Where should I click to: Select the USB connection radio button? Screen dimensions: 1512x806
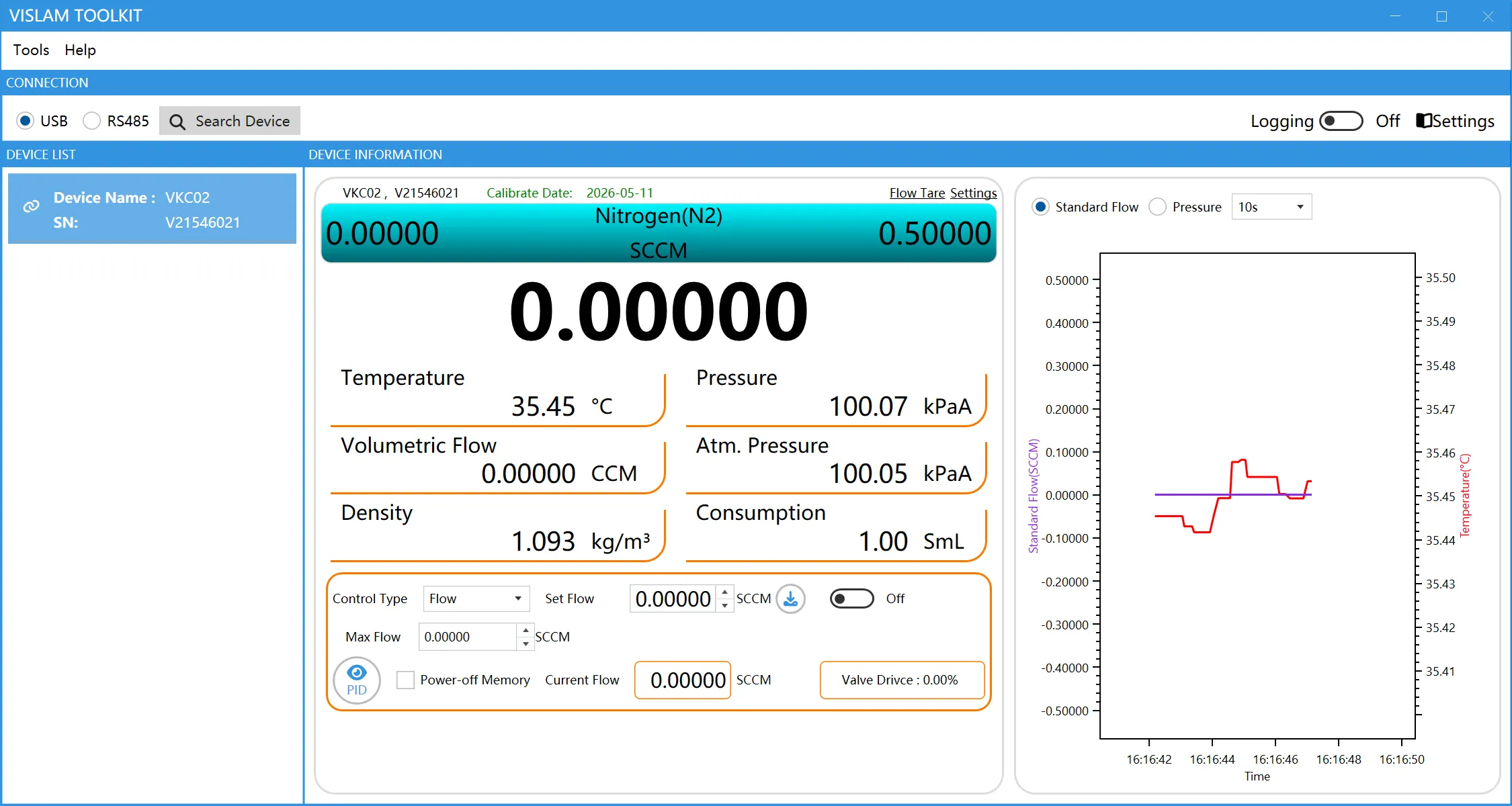25,121
